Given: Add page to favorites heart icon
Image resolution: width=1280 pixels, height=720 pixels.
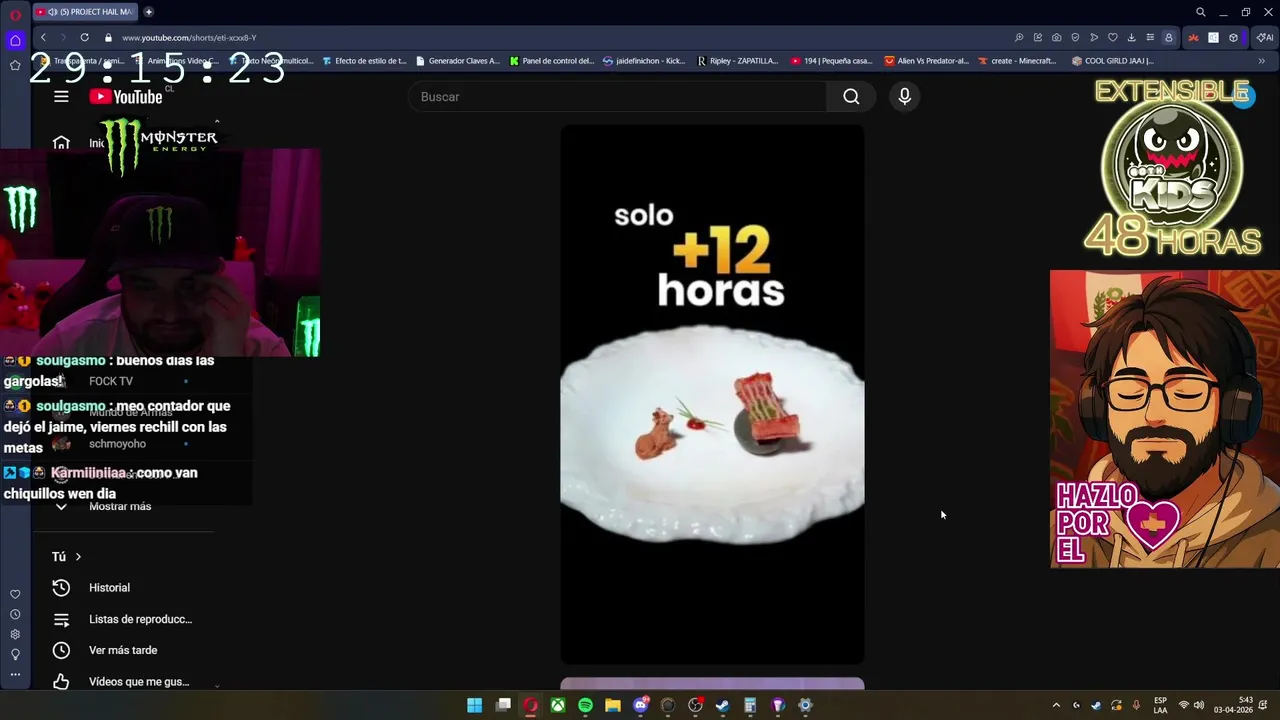Looking at the screenshot, I should point(1112,38).
